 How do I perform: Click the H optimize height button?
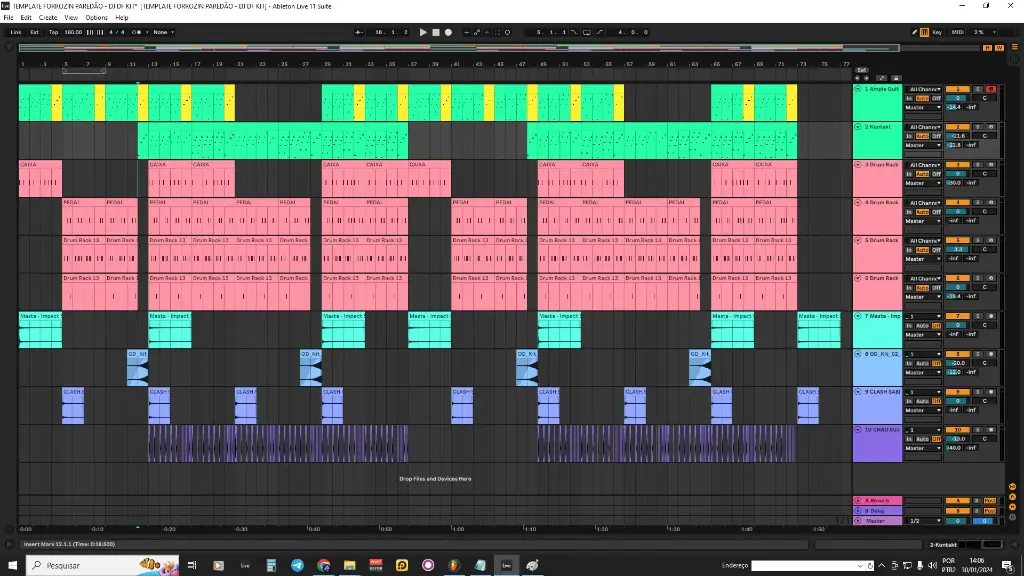tap(987, 48)
